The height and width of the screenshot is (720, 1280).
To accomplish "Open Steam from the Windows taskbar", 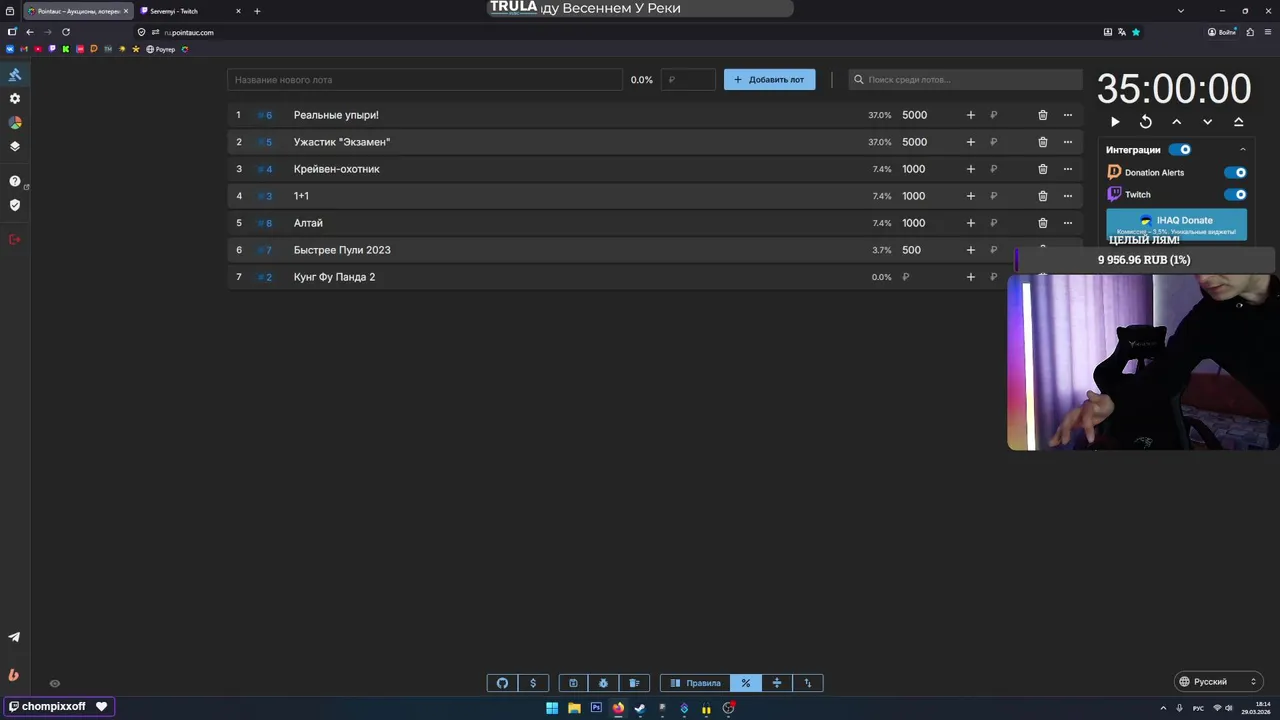I will 640,708.
